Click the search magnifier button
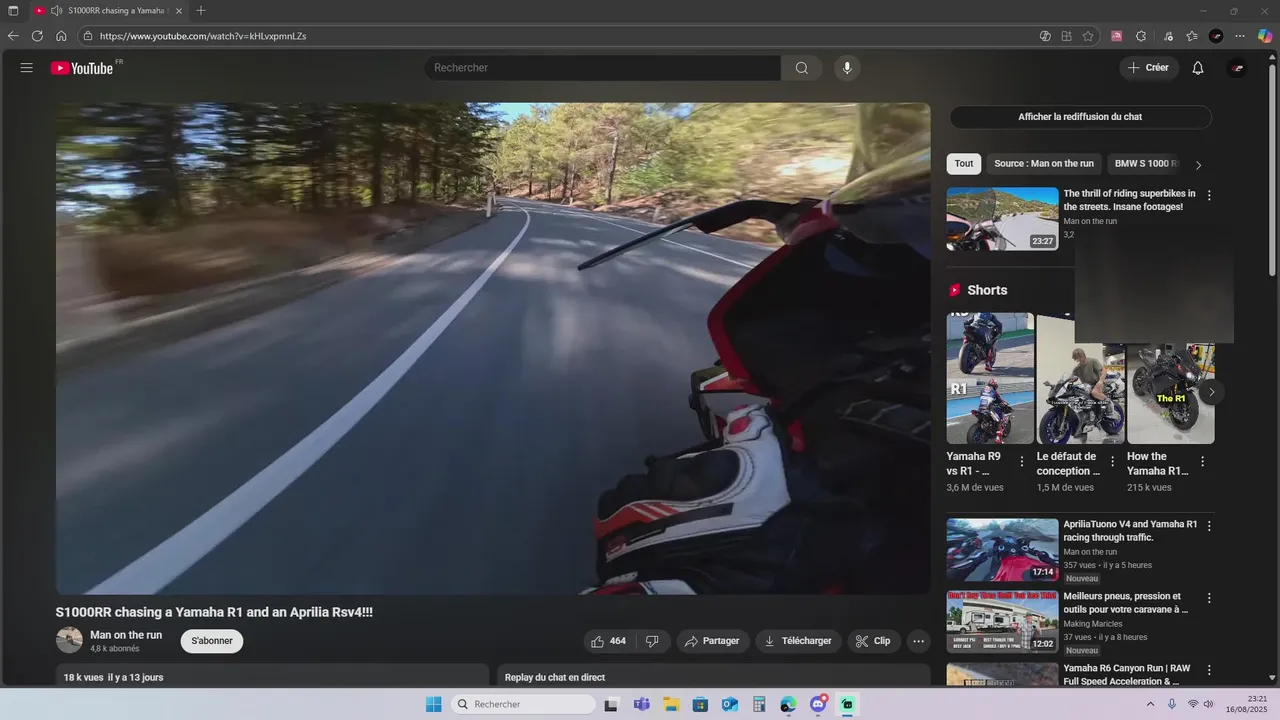The height and width of the screenshot is (720, 1280). tap(802, 68)
